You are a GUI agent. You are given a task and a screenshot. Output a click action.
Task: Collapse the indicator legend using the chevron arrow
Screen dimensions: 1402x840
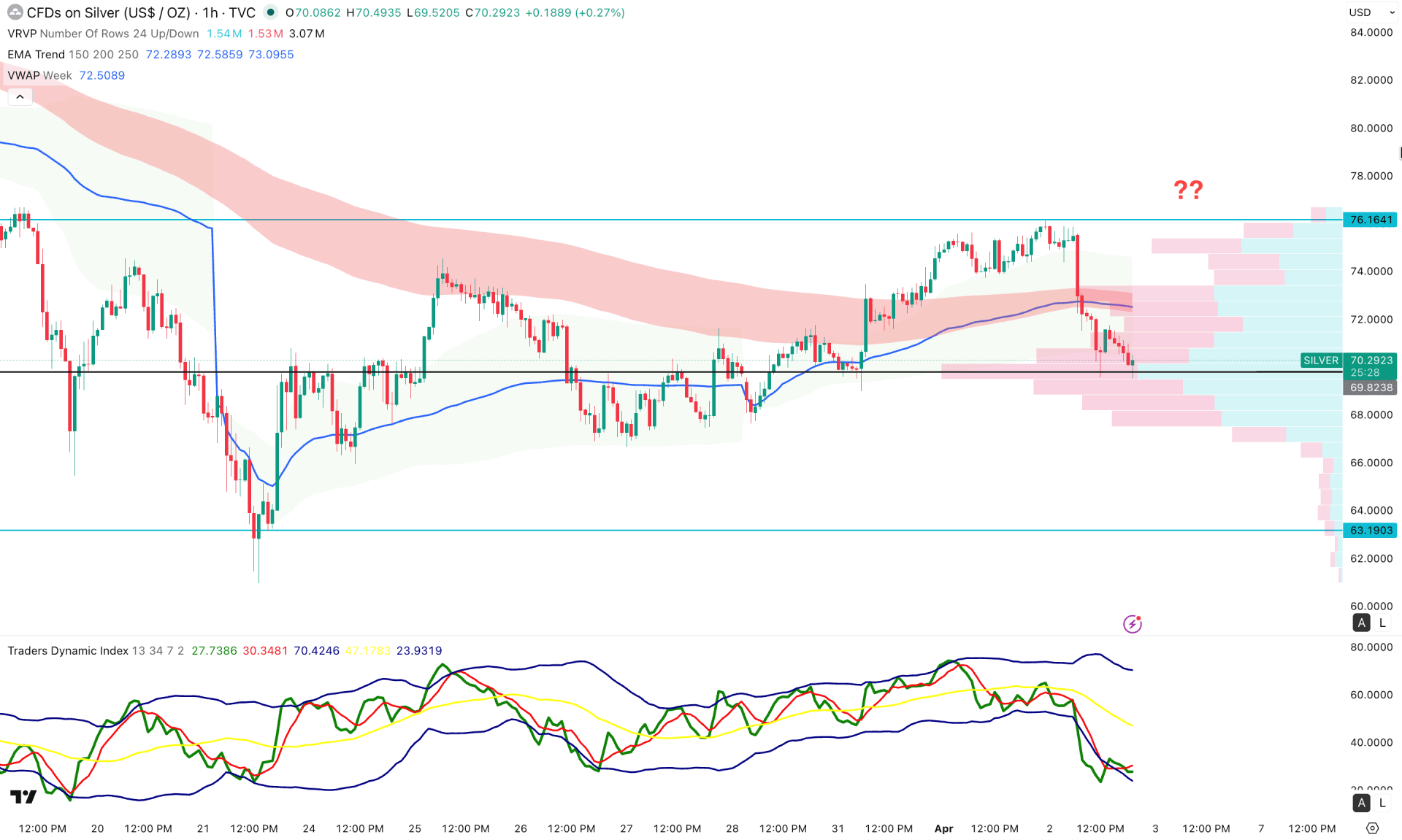coord(20,96)
